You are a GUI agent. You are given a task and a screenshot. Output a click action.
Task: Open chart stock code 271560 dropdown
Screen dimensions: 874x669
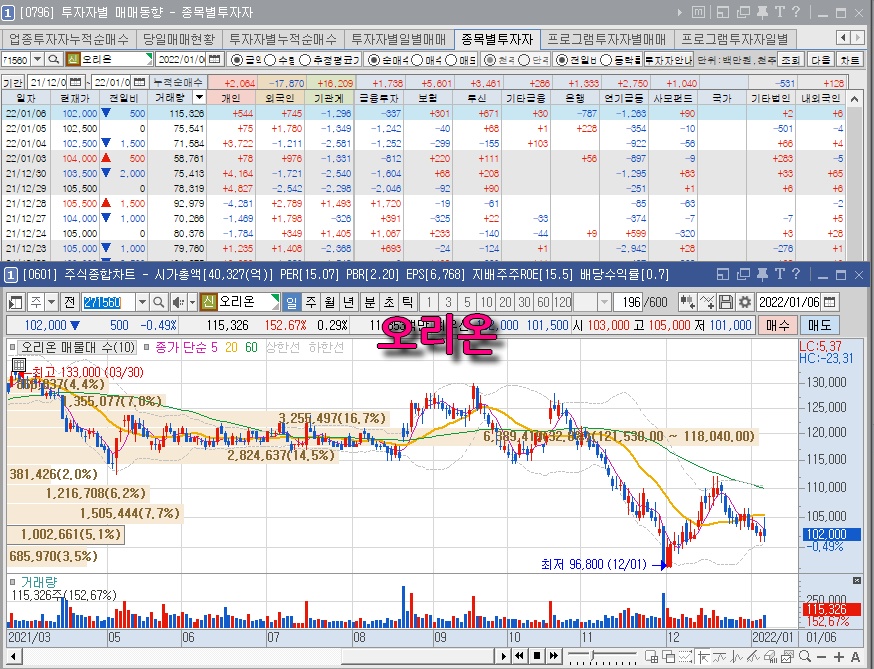142,303
